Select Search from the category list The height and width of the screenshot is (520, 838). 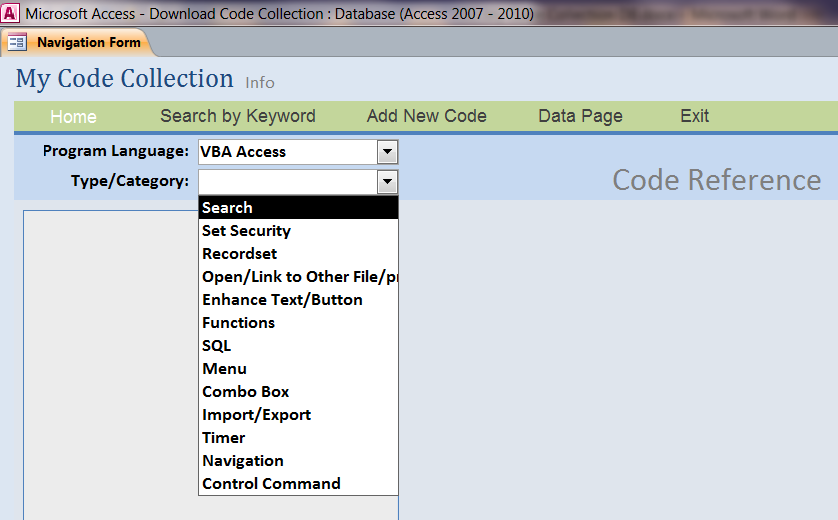pos(298,207)
